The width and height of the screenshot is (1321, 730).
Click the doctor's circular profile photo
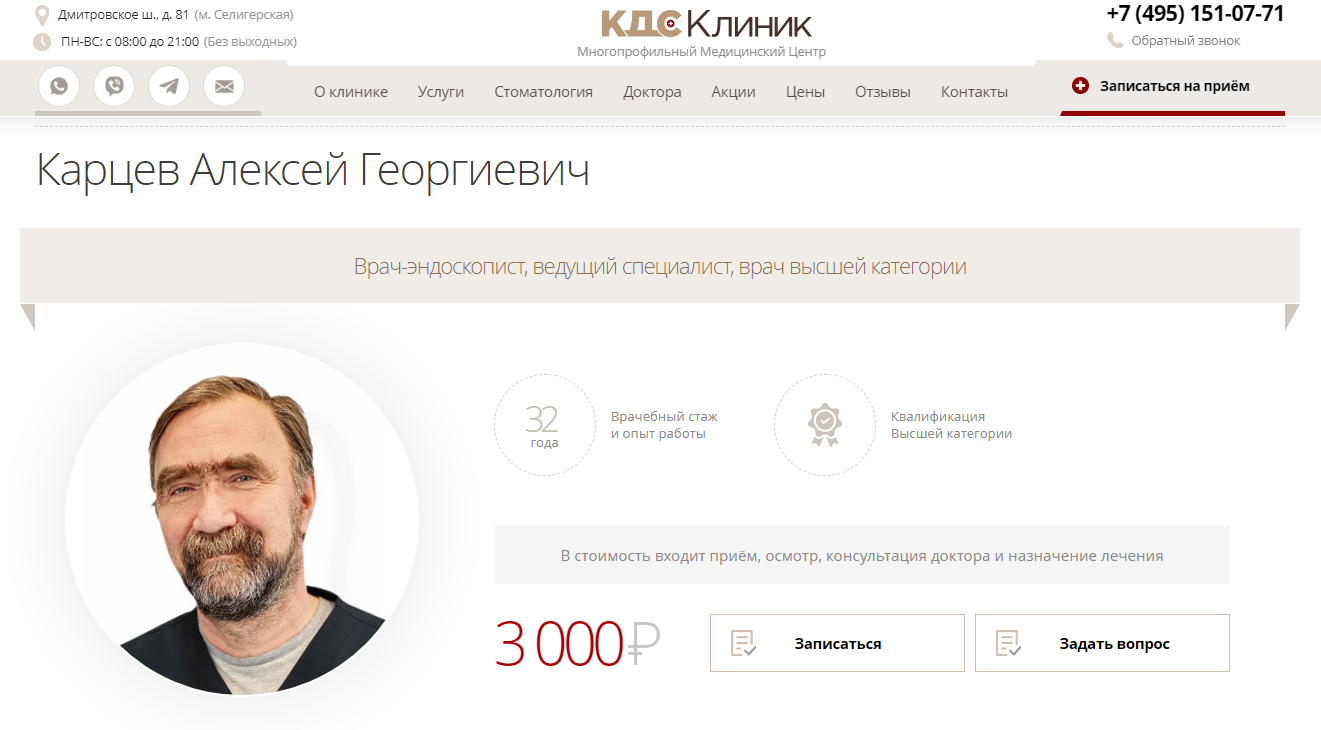pos(242,520)
